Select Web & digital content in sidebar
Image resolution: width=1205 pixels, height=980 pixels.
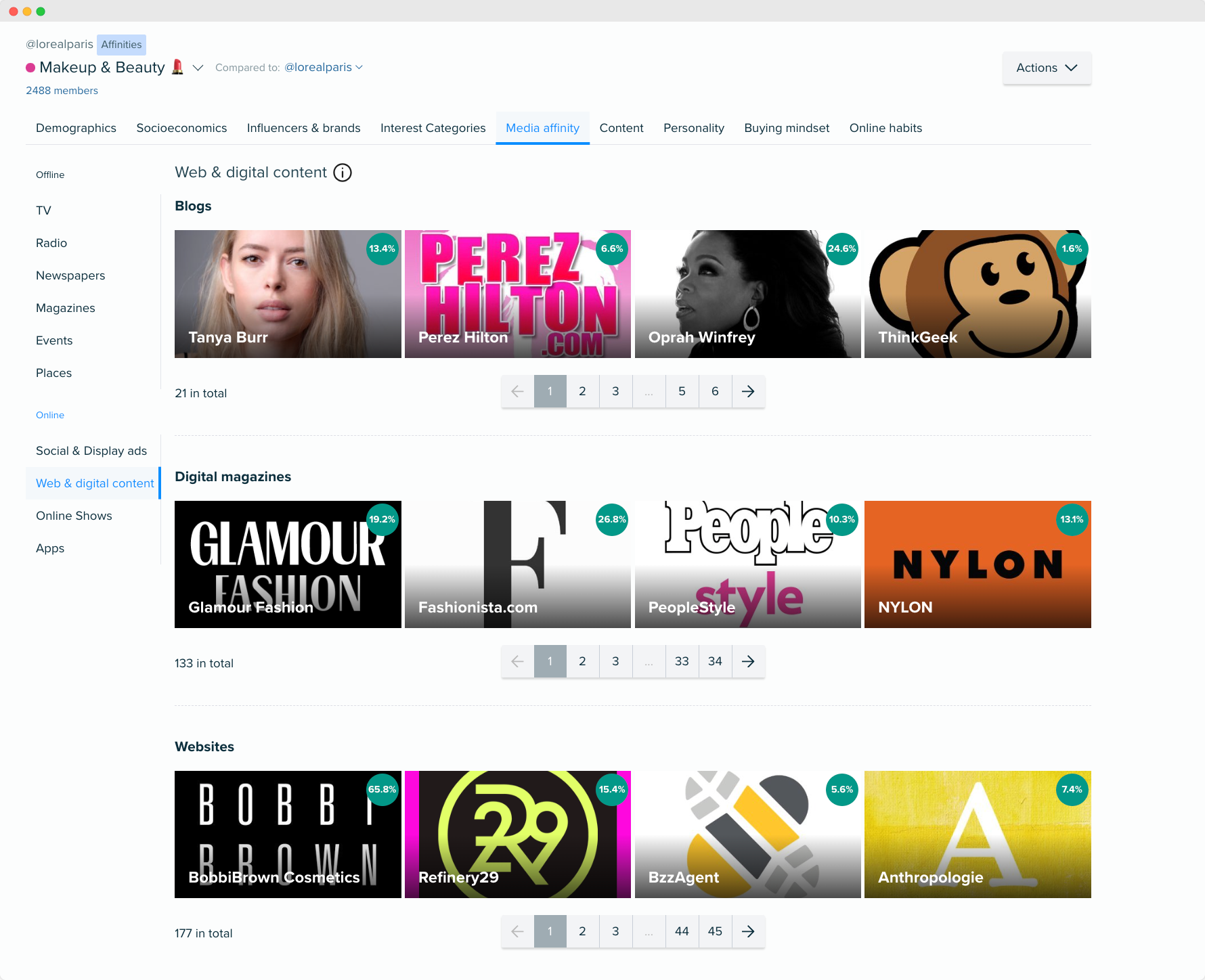click(x=95, y=483)
